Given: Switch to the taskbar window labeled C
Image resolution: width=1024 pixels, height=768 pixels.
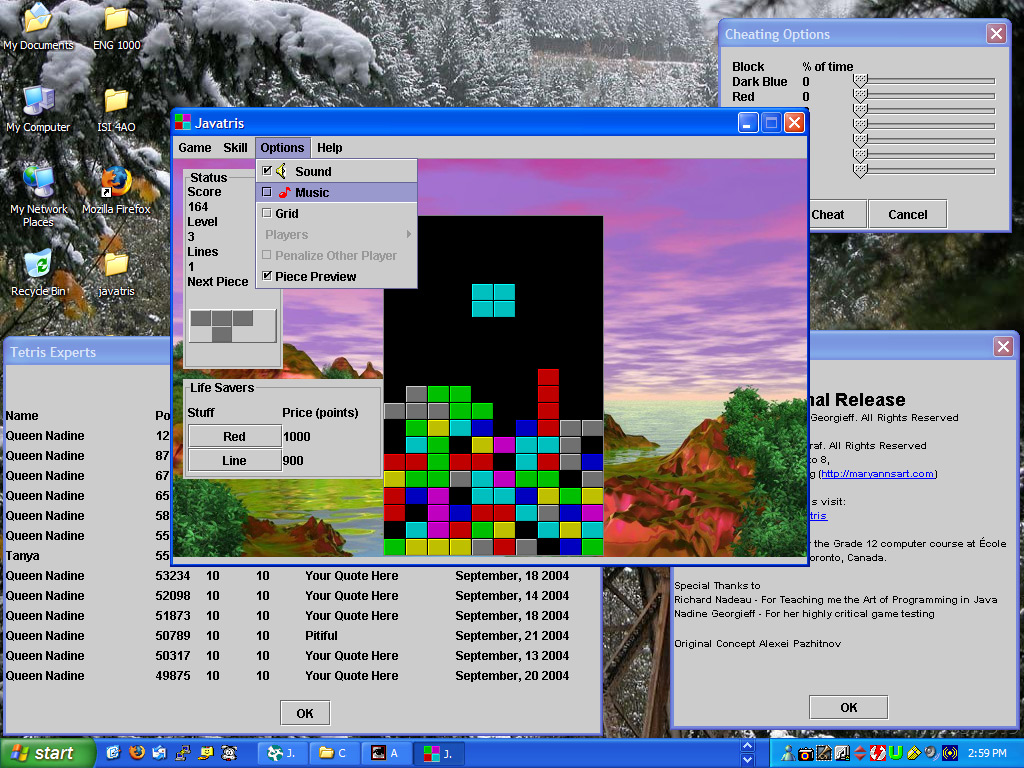Looking at the screenshot, I should point(336,753).
